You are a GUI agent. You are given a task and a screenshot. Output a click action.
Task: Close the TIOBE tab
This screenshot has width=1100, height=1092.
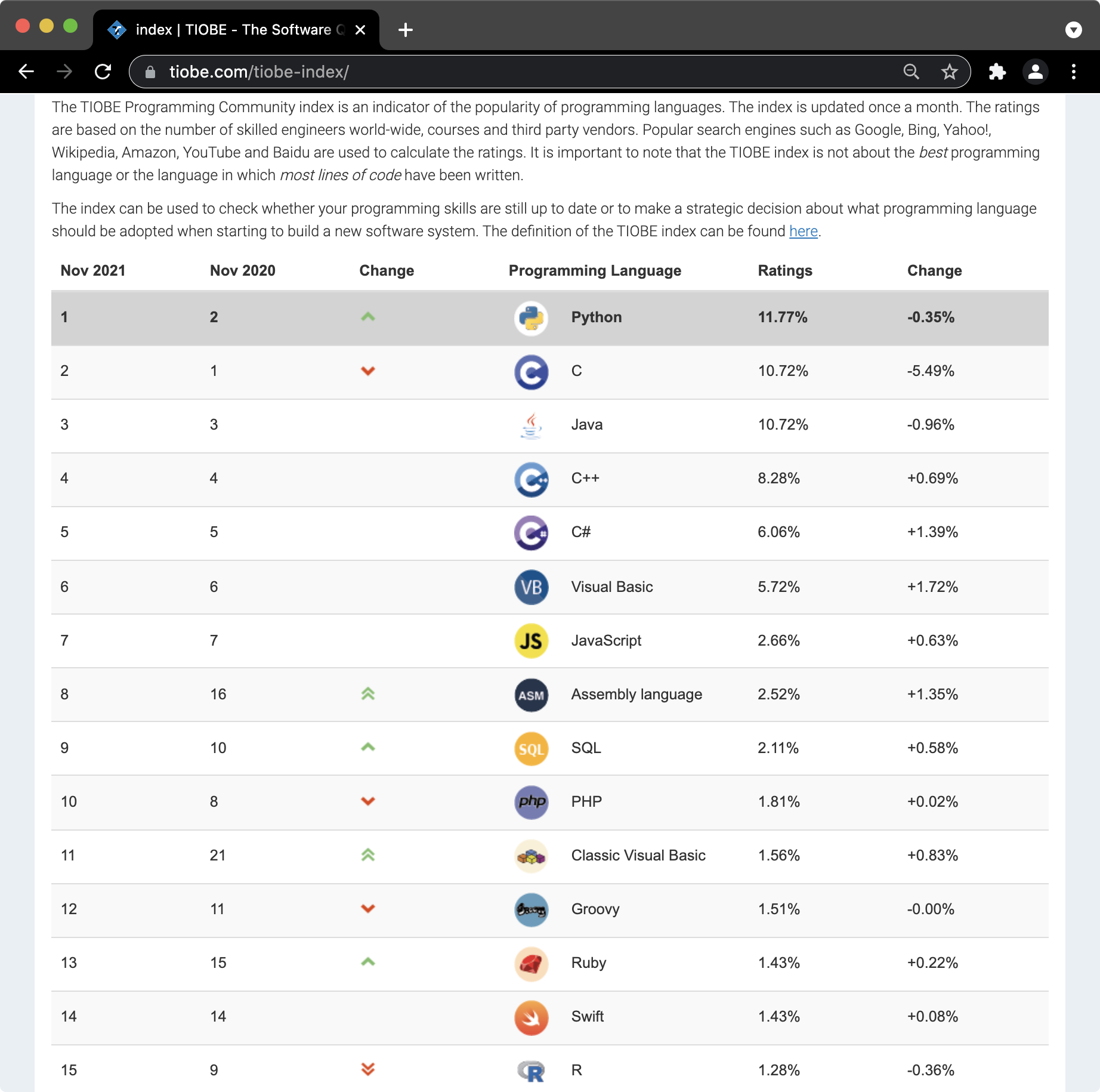360,30
